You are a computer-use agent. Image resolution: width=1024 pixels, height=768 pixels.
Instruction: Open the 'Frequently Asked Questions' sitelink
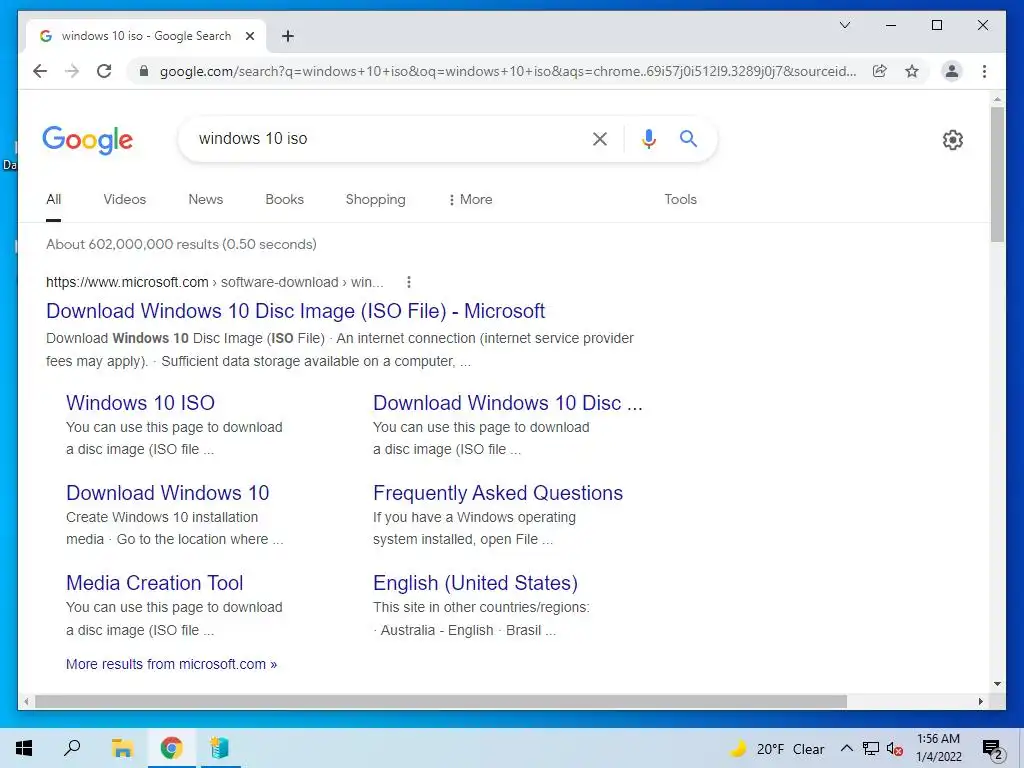pyautogui.click(x=498, y=493)
